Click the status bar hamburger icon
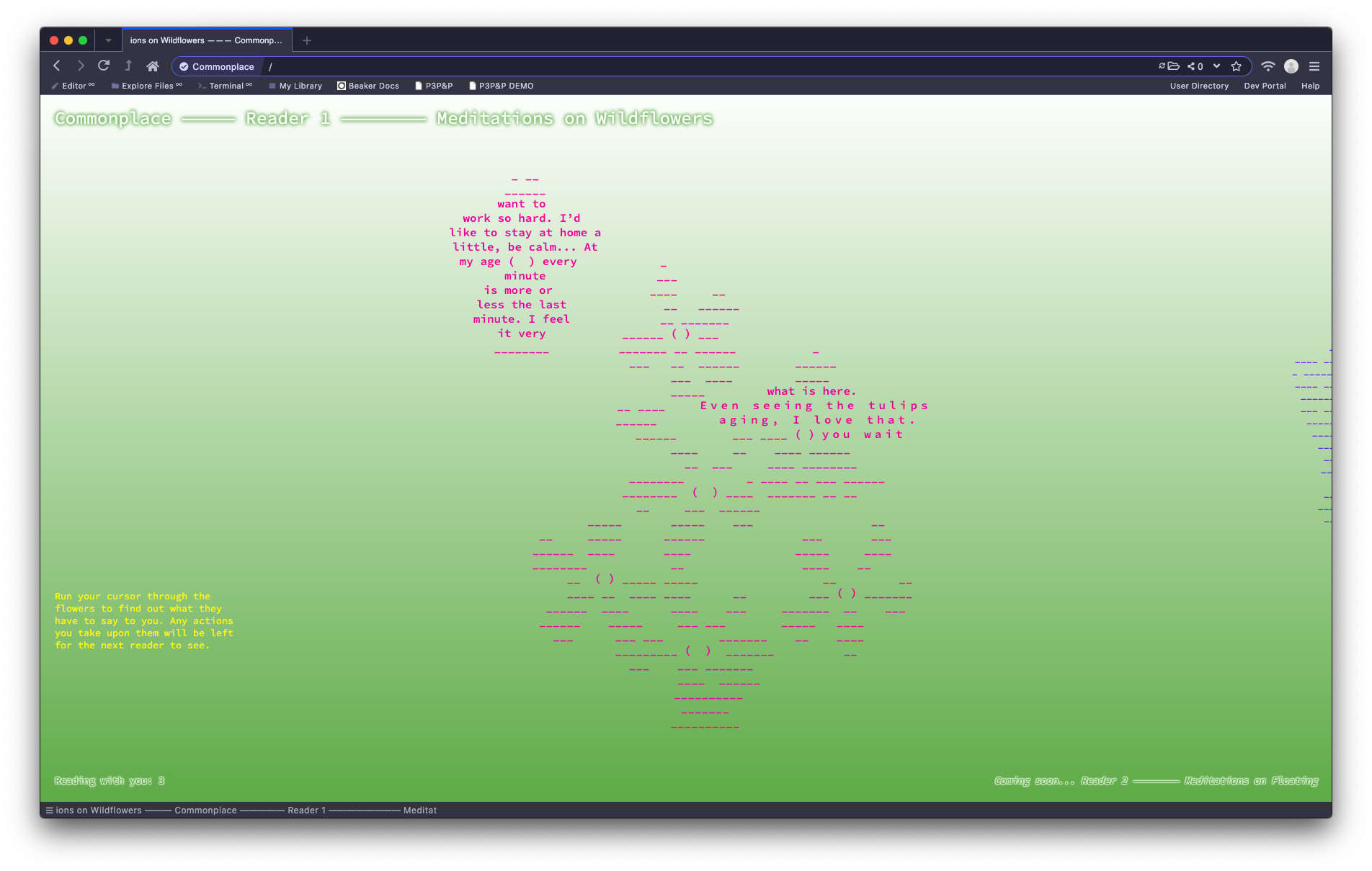 (x=50, y=810)
